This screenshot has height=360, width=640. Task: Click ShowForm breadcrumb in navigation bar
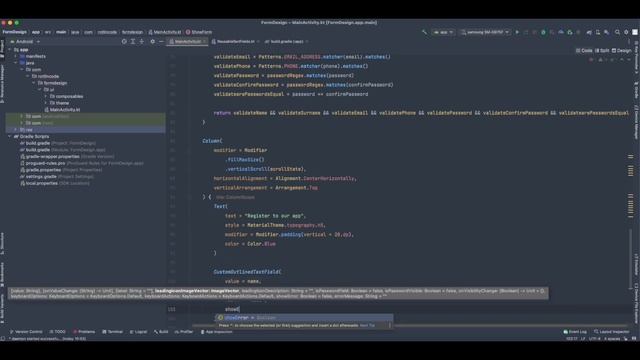click(199, 32)
